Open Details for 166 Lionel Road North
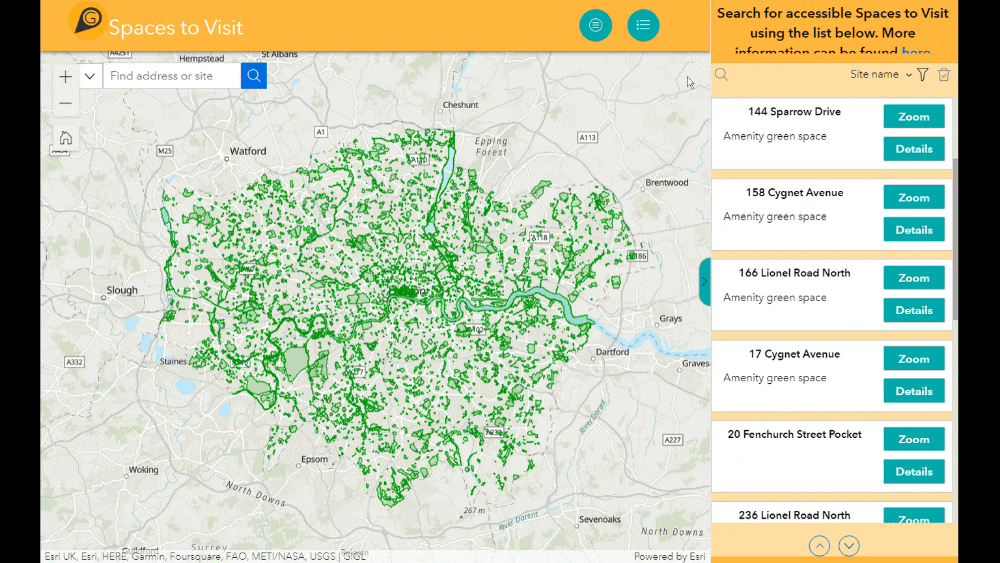 [x=914, y=310]
